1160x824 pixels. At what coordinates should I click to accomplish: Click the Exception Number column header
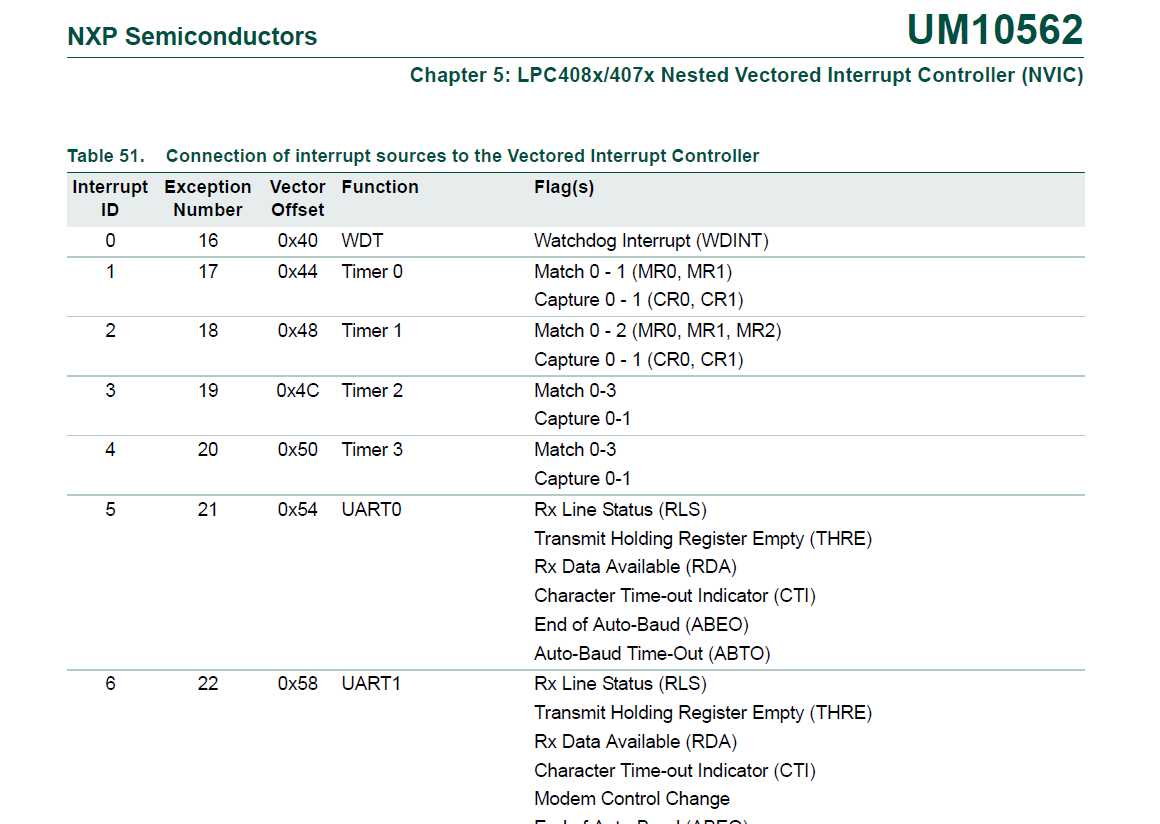coord(208,198)
